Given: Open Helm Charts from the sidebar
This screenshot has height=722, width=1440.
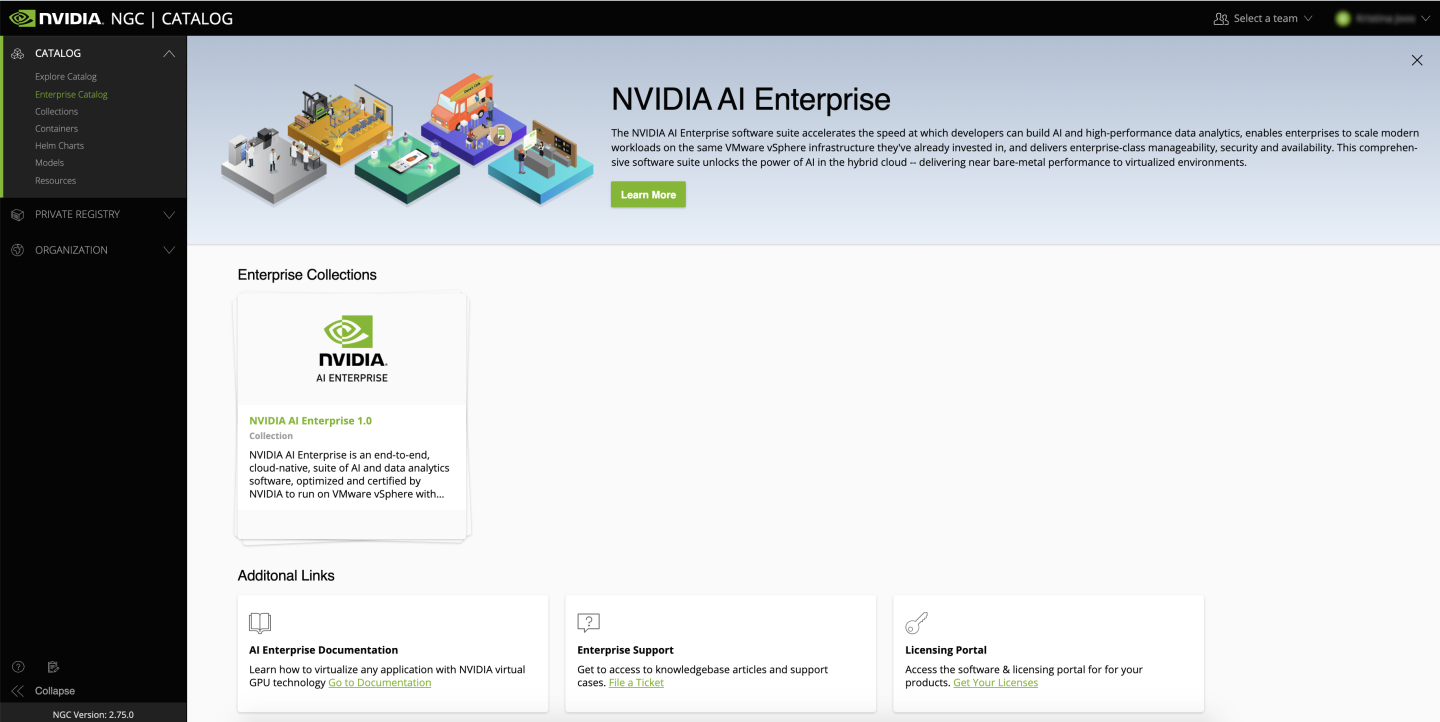Looking at the screenshot, I should pos(60,145).
